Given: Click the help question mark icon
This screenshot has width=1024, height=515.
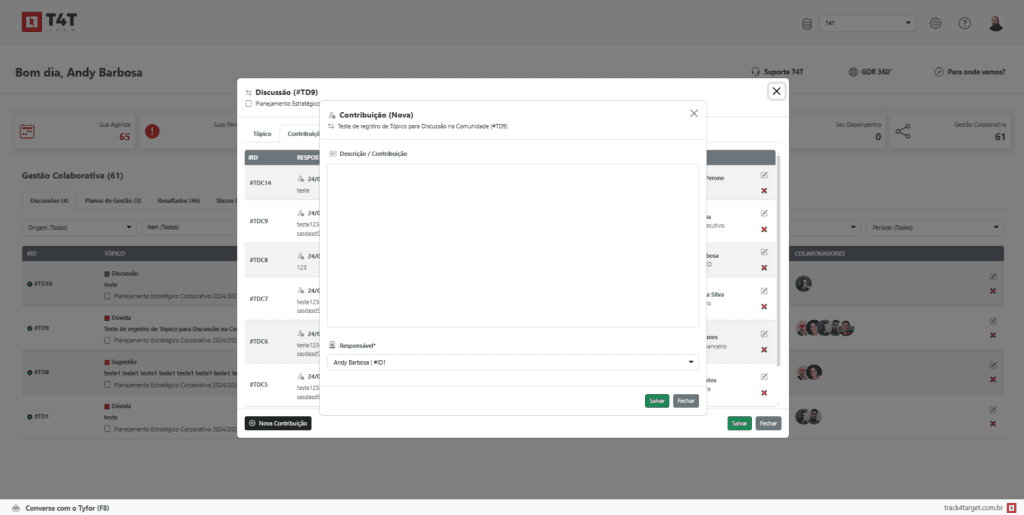Looking at the screenshot, I should click(965, 23).
